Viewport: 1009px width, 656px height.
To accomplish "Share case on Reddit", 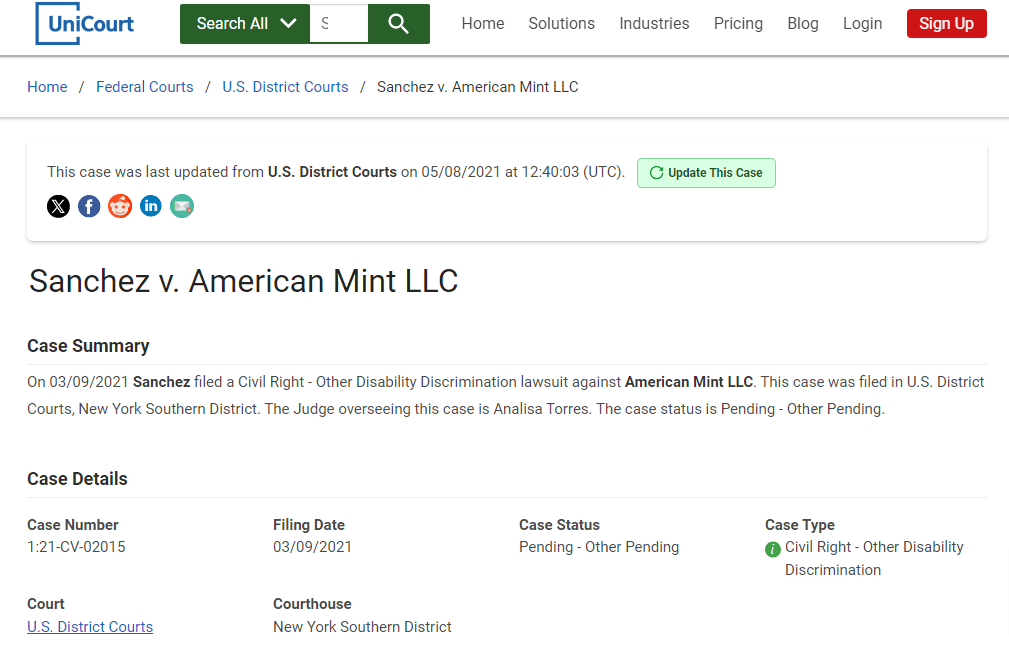I will coord(120,206).
